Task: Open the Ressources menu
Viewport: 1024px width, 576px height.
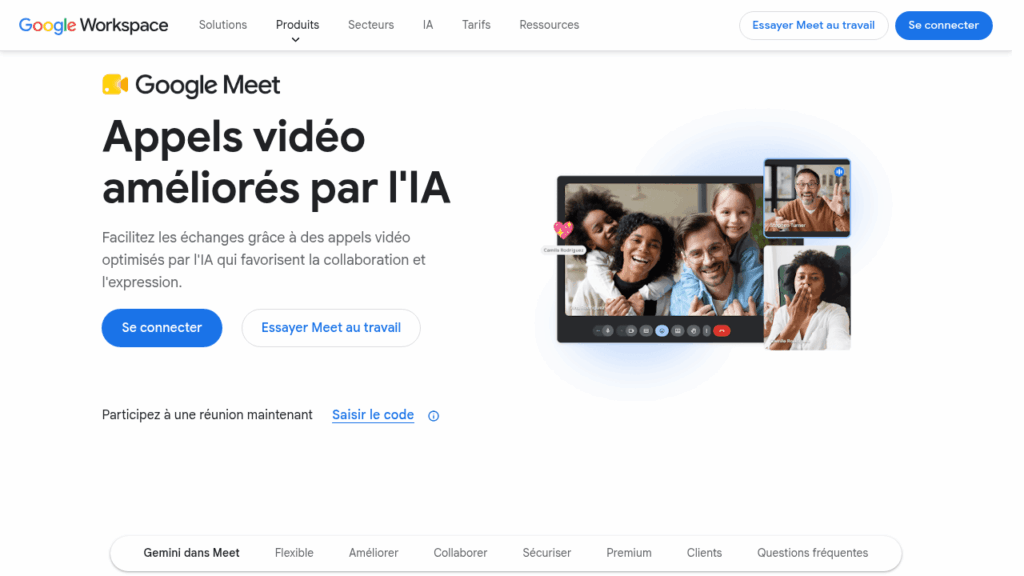Action: pos(549,25)
